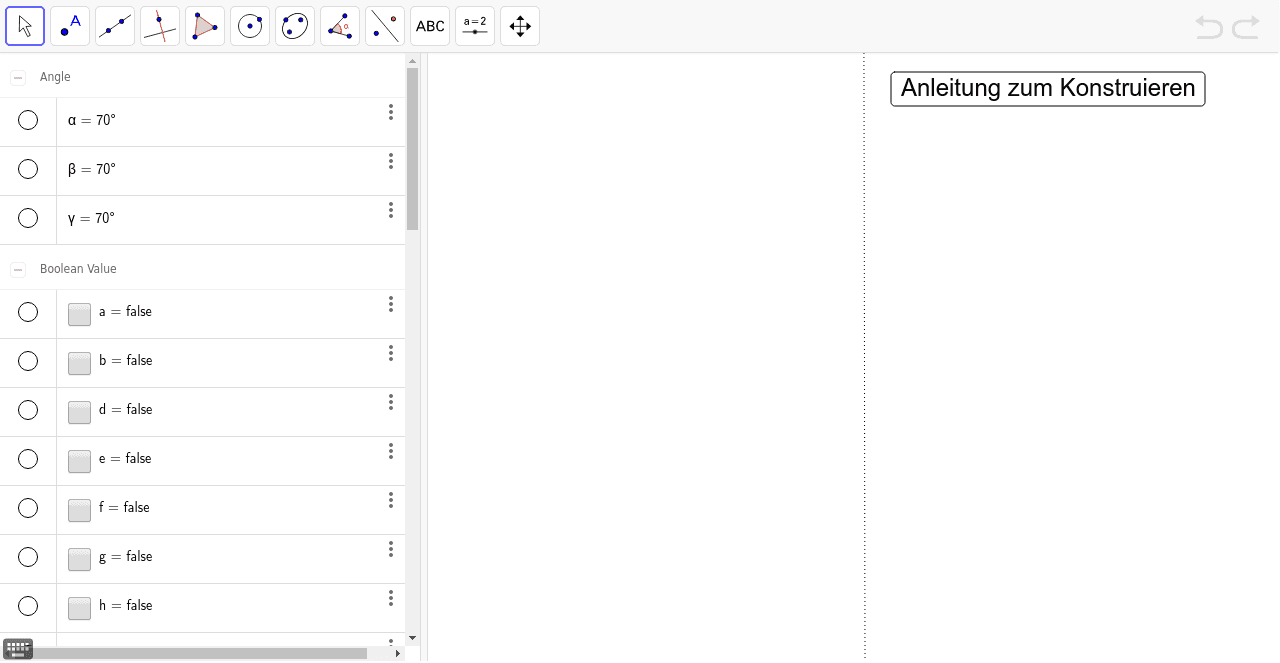Select the Circle with Center tool
The width and height of the screenshot is (1280, 663).
click(250, 26)
